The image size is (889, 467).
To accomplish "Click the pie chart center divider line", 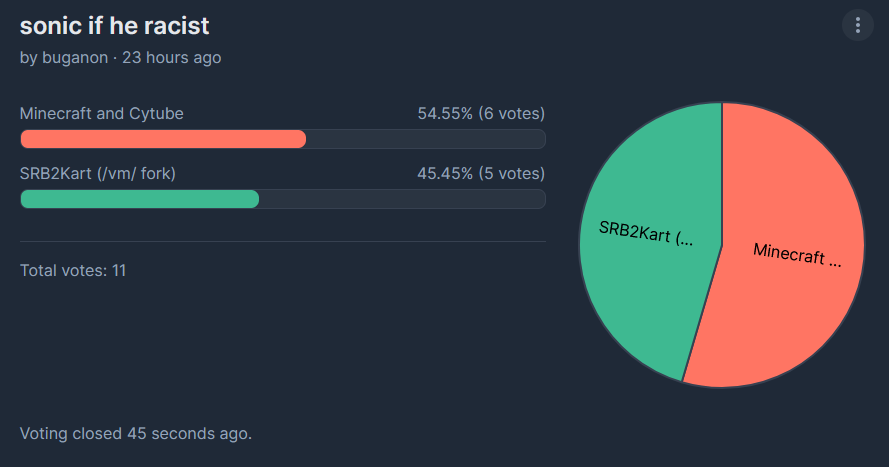I will pos(722,174).
